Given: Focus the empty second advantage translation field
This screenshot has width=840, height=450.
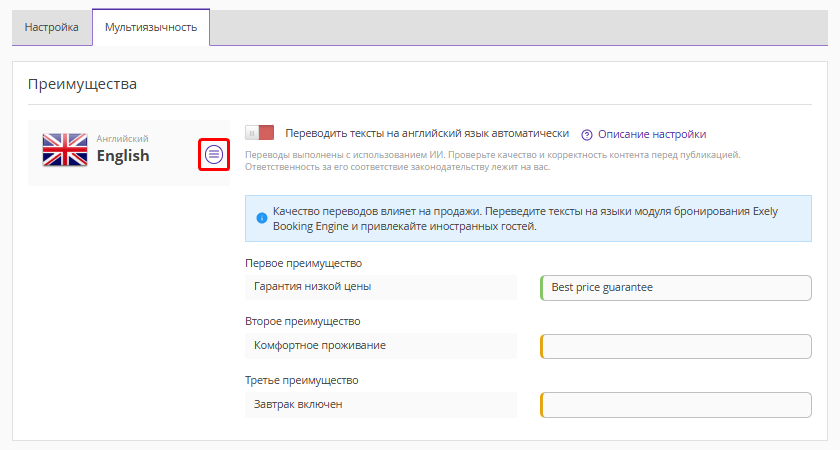Looking at the screenshot, I should [x=676, y=347].
